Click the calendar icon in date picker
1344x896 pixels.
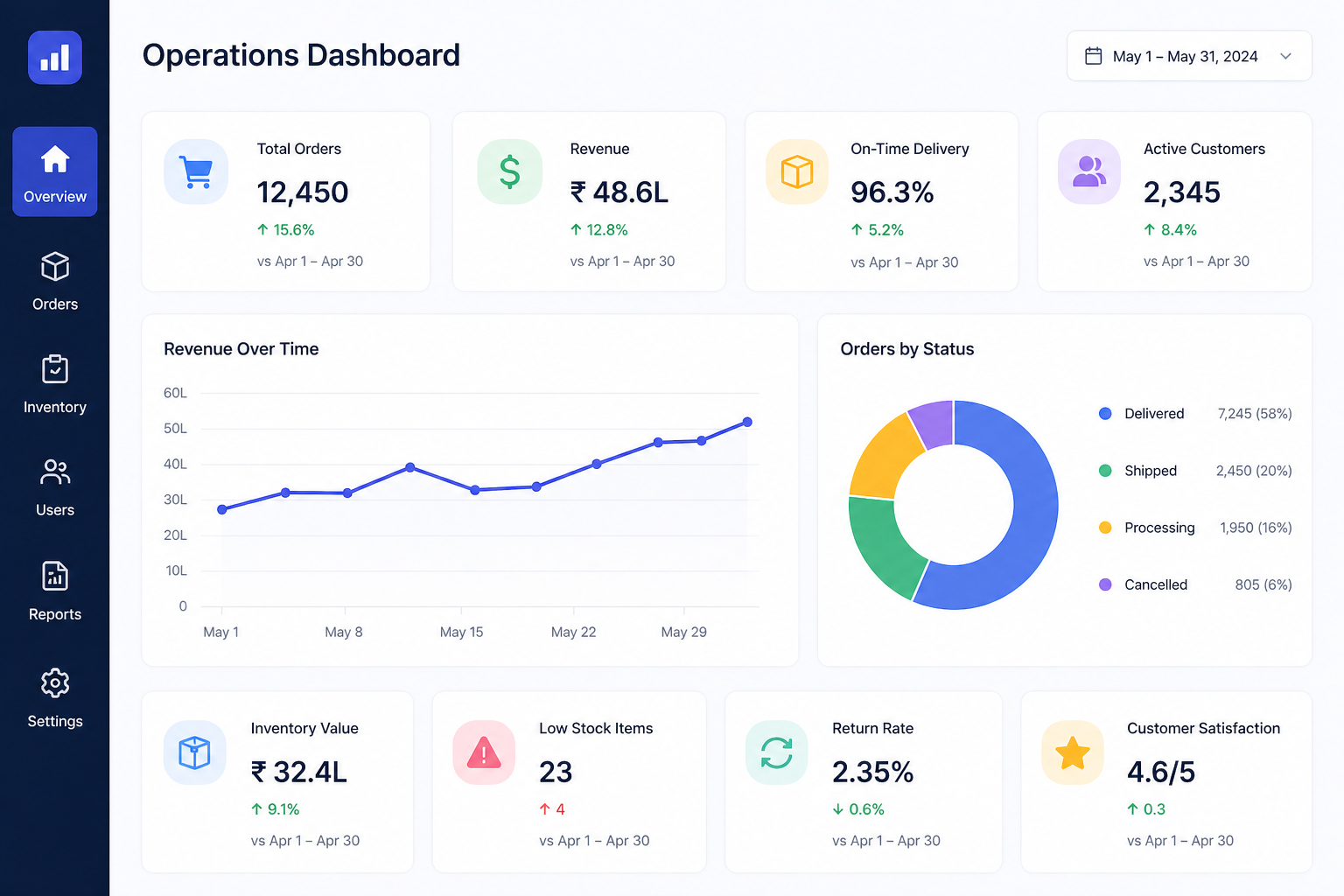point(1093,56)
